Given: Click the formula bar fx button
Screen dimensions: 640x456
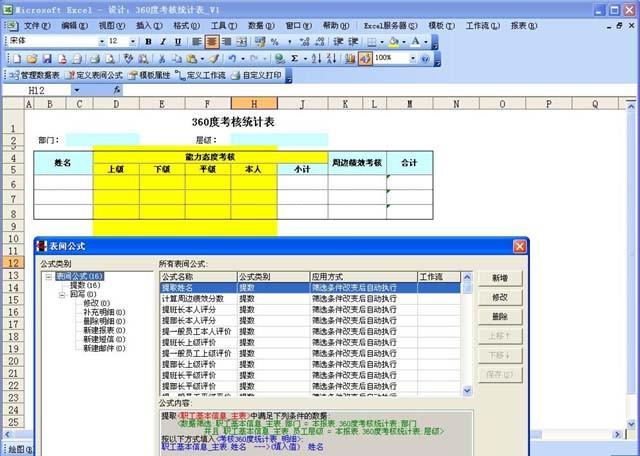Looking at the screenshot, I should click(117, 90).
